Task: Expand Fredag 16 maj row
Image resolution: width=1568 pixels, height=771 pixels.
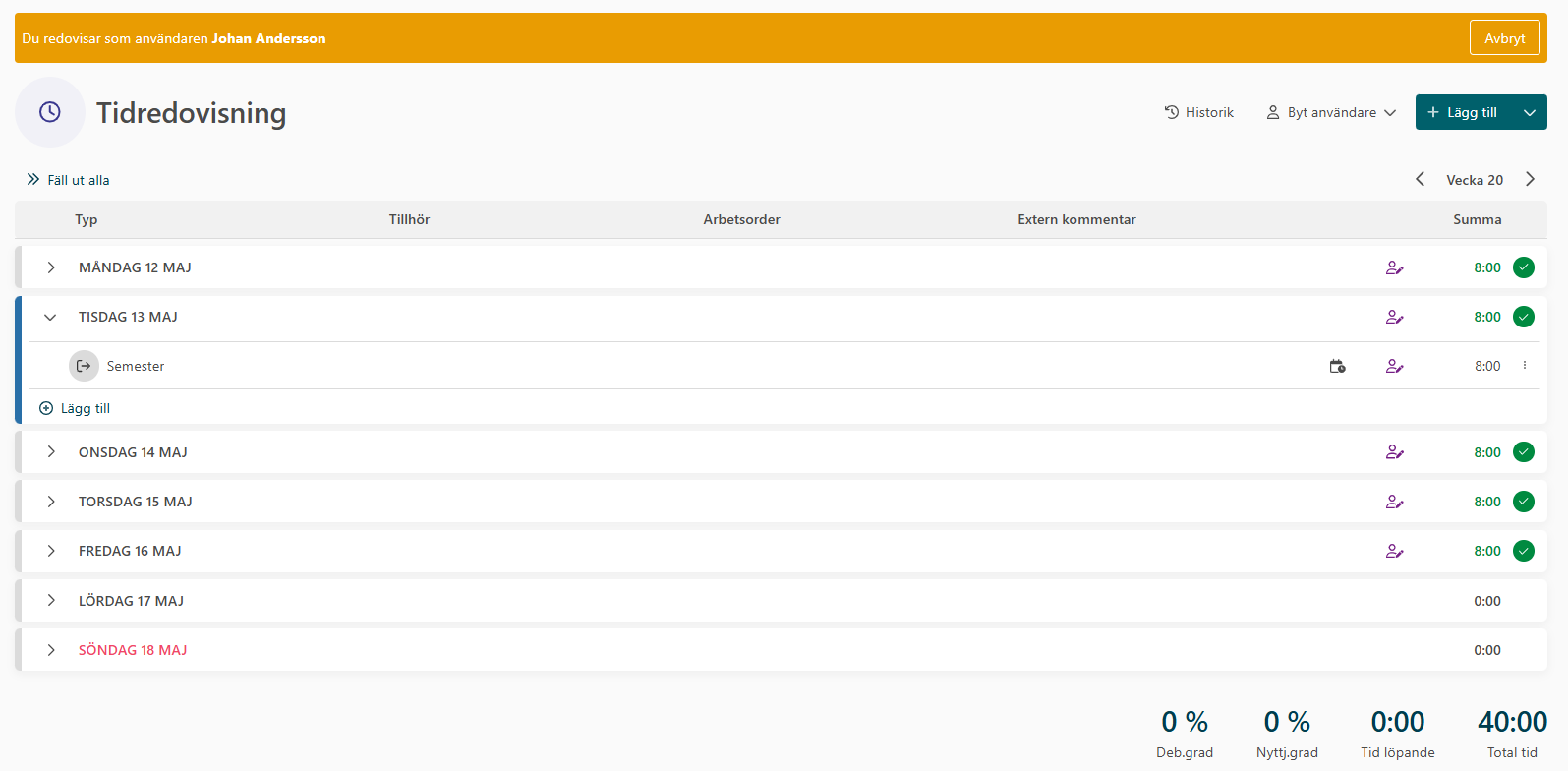Action: pos(51,551)
